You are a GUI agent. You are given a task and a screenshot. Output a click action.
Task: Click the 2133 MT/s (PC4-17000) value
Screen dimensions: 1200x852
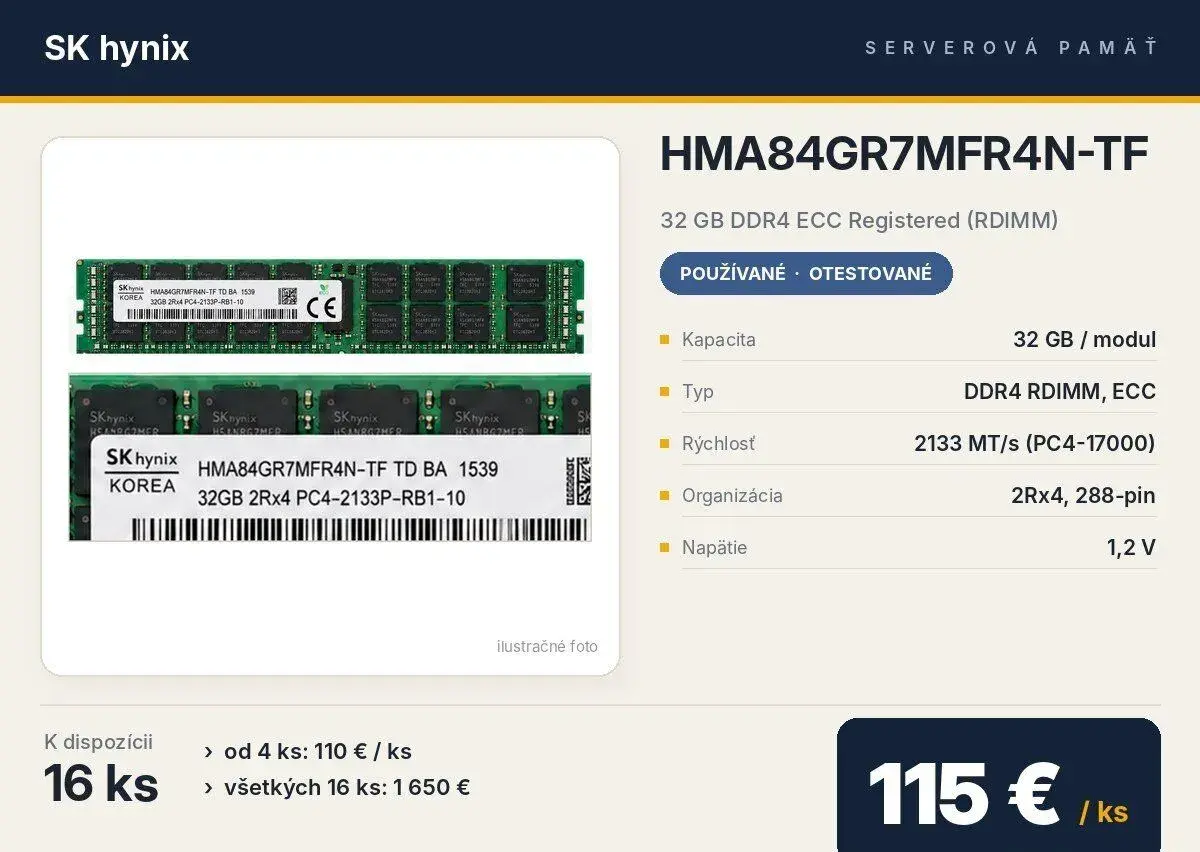coord(1035,443)
